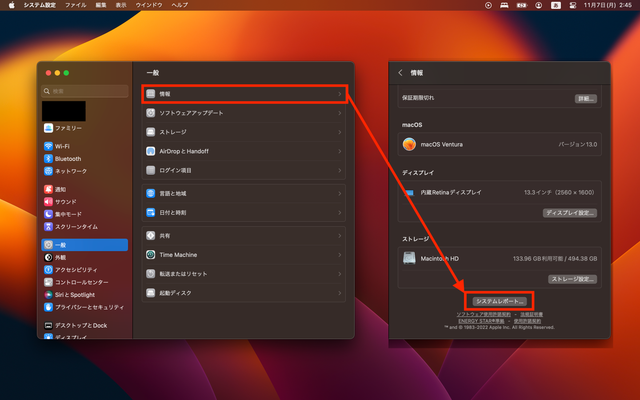Click the 日付と時刻 row icon

coord(151,212)
